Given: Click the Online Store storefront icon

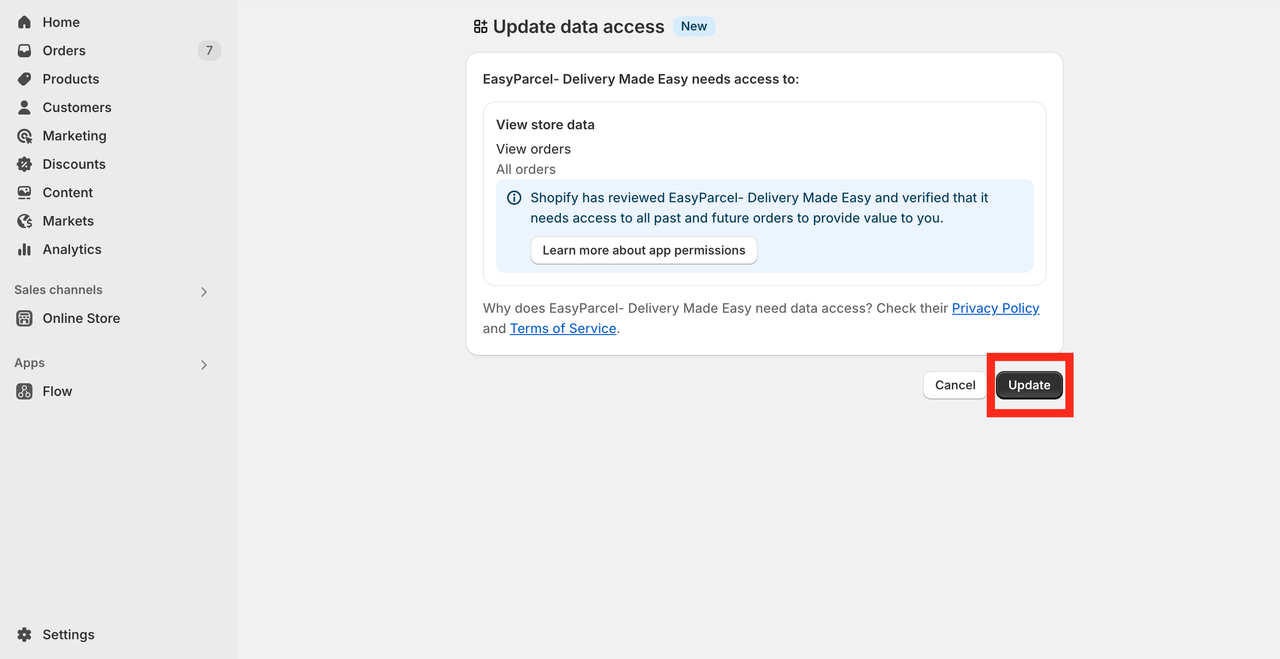Looking at the screenshot, I should point(24,318).
